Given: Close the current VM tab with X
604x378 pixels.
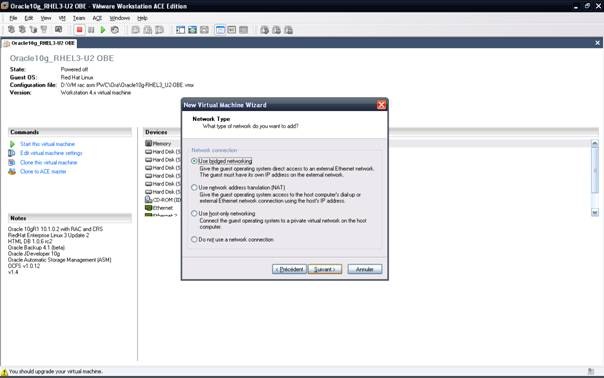Looking at the screenshot, I should [597, 43].
